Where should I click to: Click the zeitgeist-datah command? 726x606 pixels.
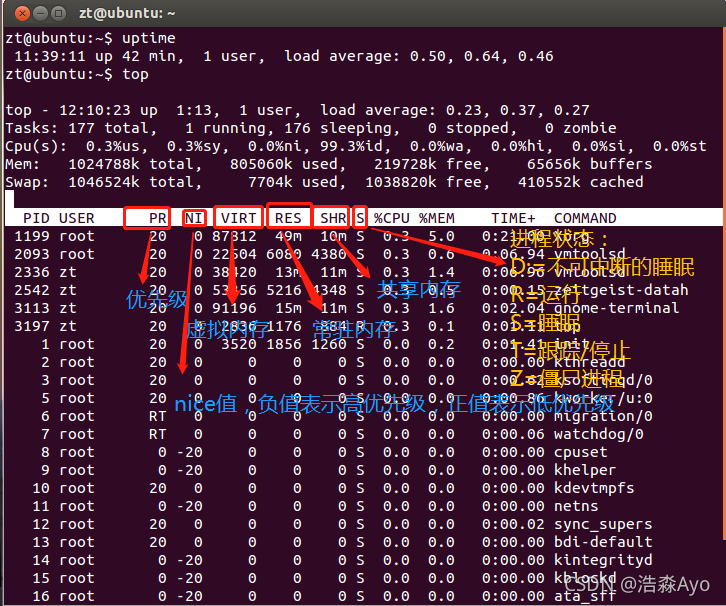621,290
